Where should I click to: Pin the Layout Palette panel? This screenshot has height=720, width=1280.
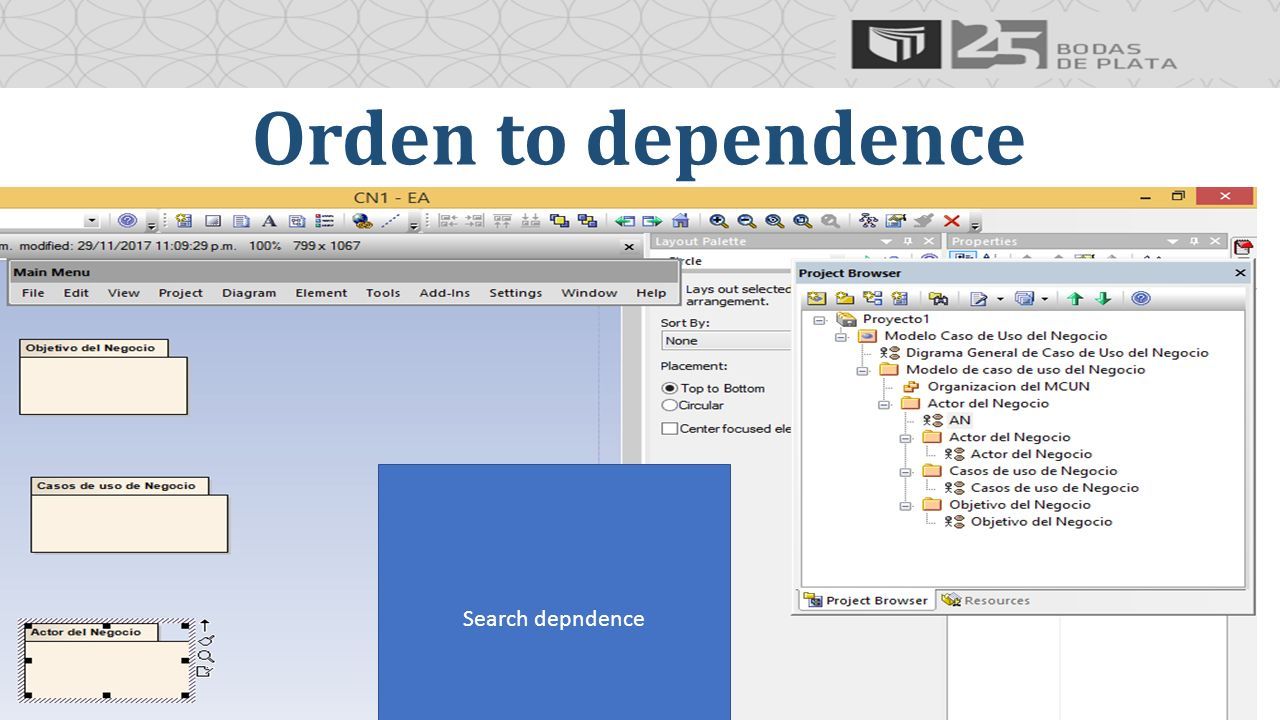point(907,241)
